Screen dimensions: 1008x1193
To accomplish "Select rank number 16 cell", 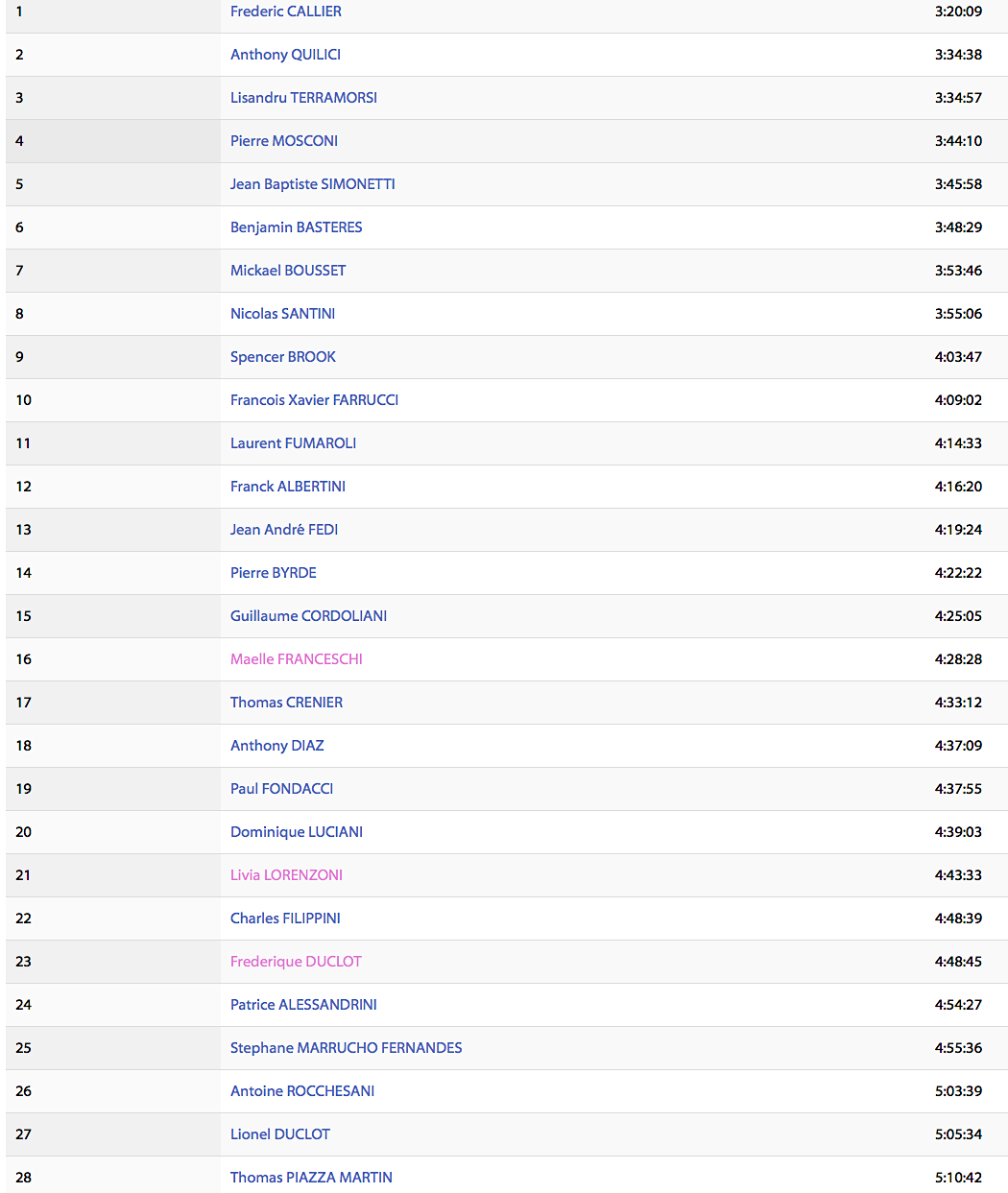I will click(x=24, y=659).
